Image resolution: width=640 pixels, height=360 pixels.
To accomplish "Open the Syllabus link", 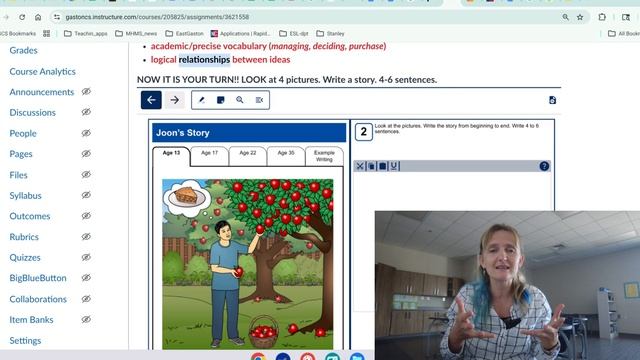I will click(x=25, y=196).
